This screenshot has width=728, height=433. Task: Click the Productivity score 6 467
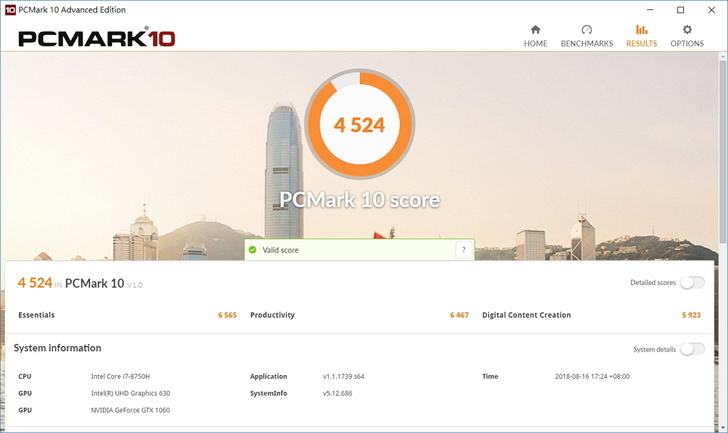click(459, 315)
